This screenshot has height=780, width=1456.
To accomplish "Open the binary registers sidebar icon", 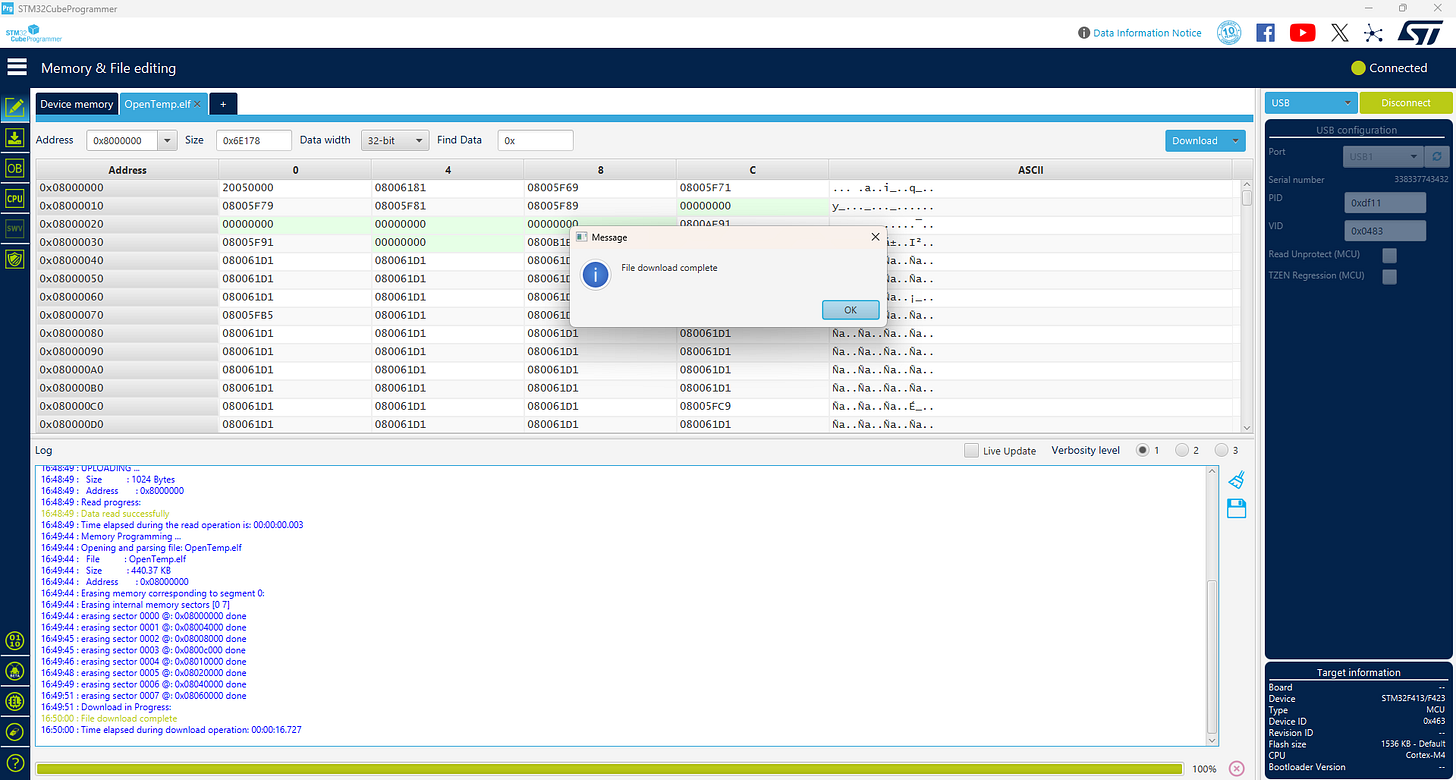I will pos(15,640).
